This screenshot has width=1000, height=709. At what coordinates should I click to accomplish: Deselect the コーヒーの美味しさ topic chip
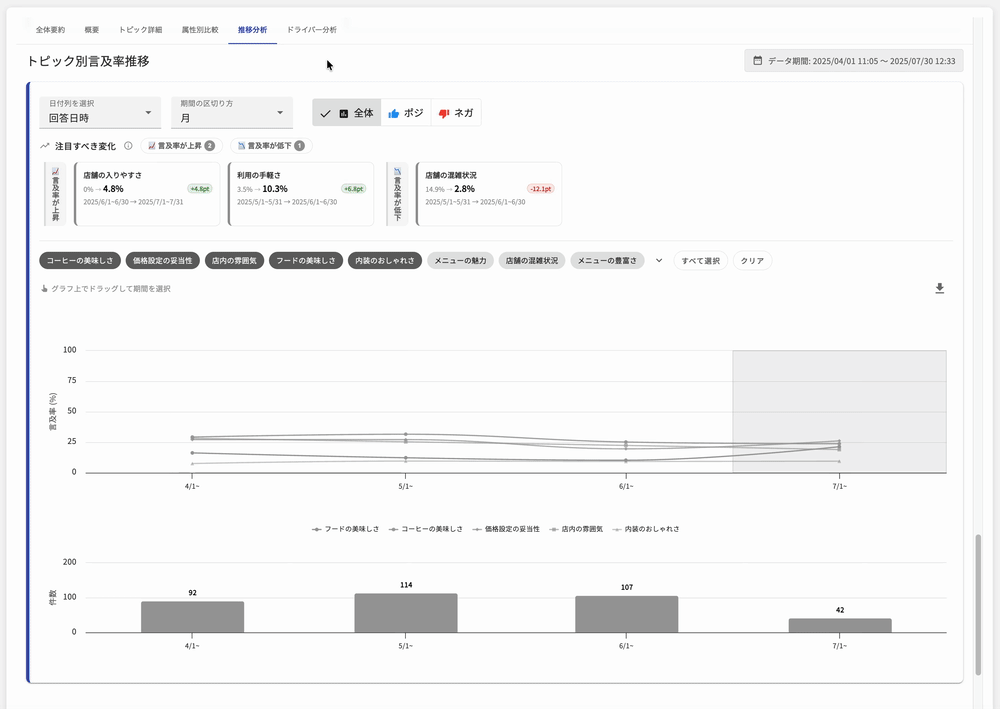pos(80,260)
